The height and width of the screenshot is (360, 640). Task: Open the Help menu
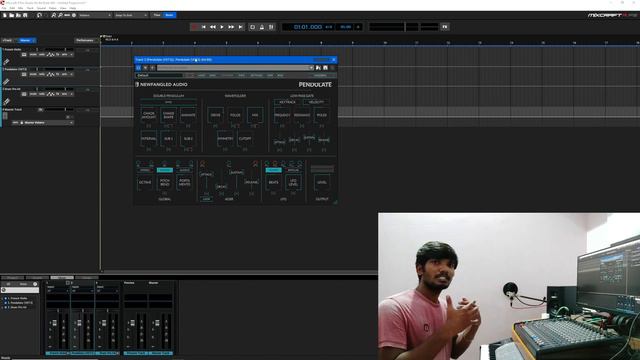coord(73,8)
